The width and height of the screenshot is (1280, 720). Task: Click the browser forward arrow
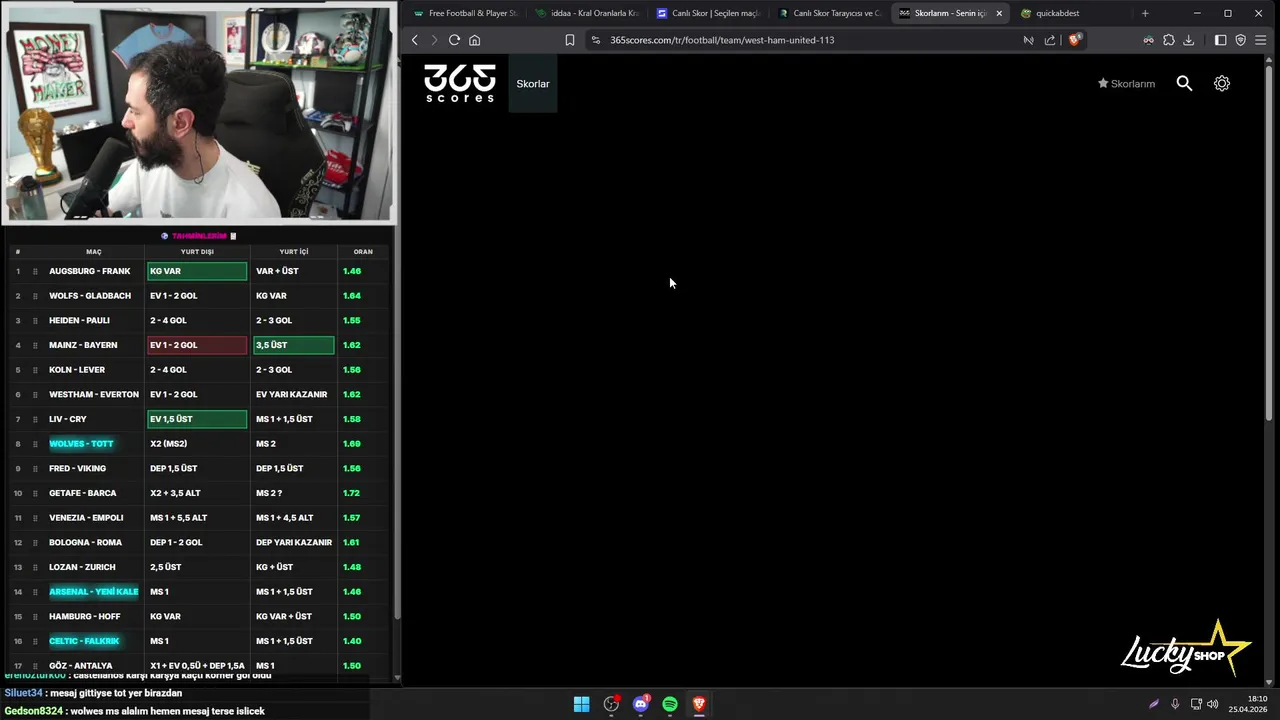[434, 40]
